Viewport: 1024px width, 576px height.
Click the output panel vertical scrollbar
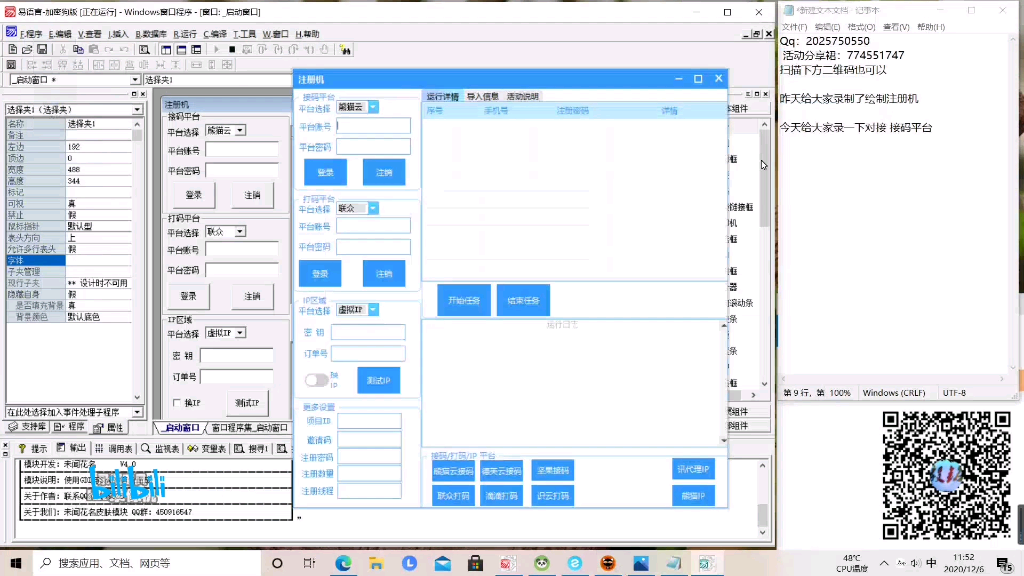(x=762, y=498)
